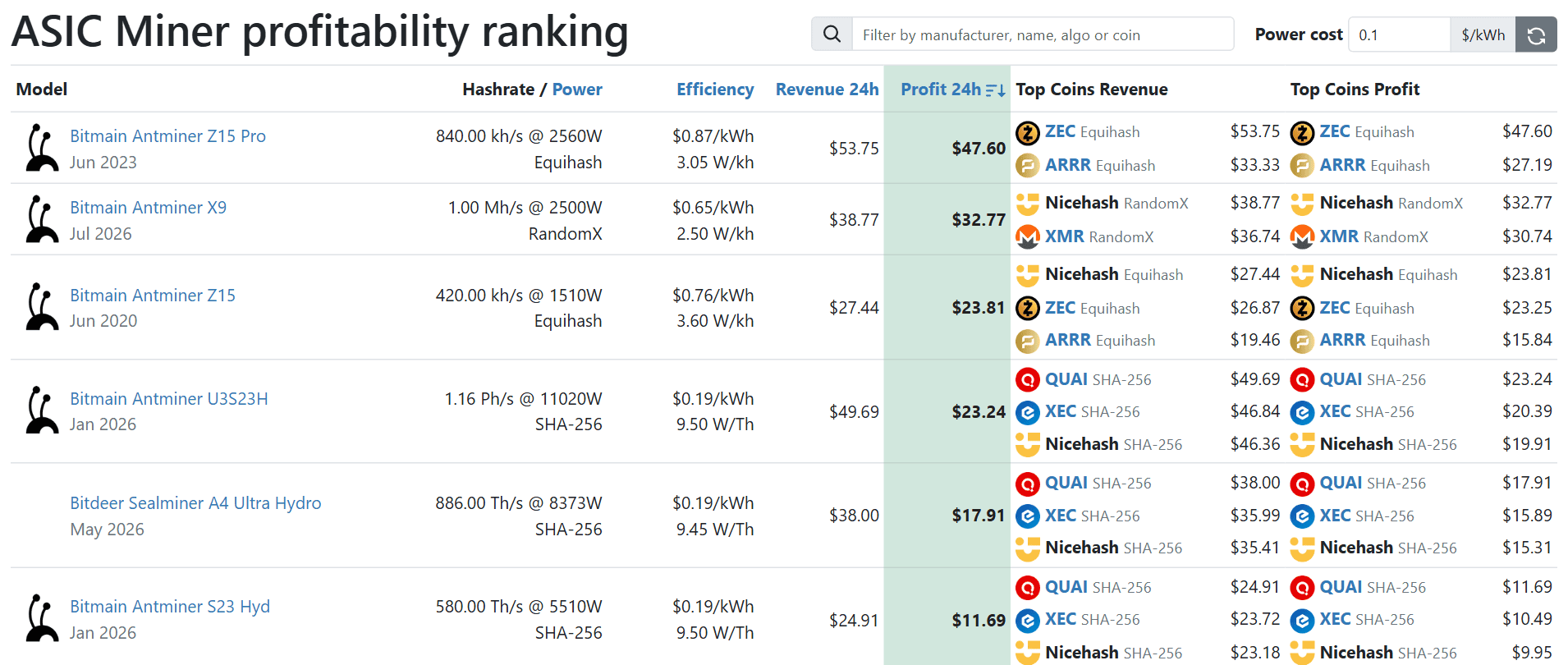Sort table by Power column
The image size is (1568, 665).
[577, 89]
